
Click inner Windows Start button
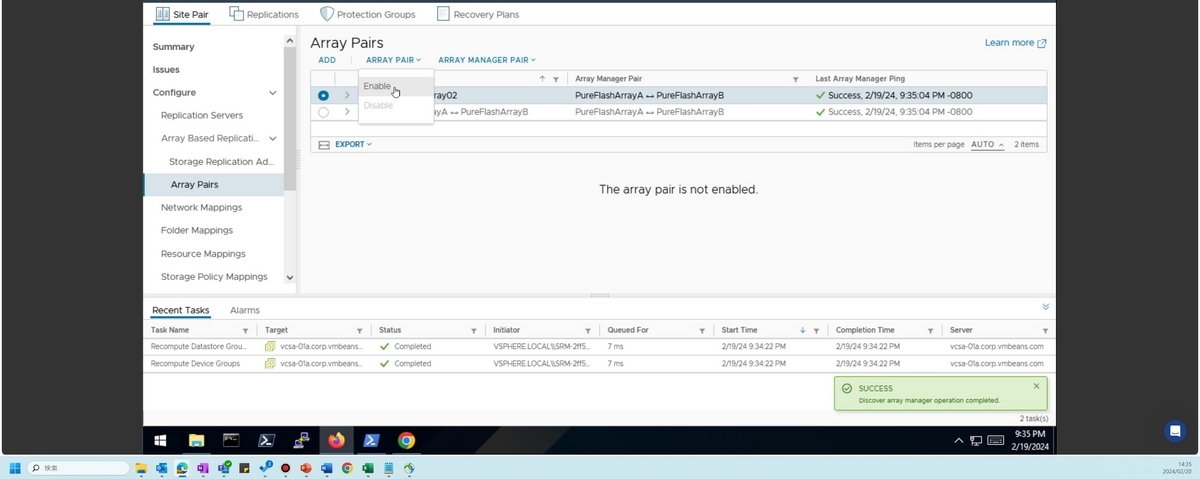160,440
